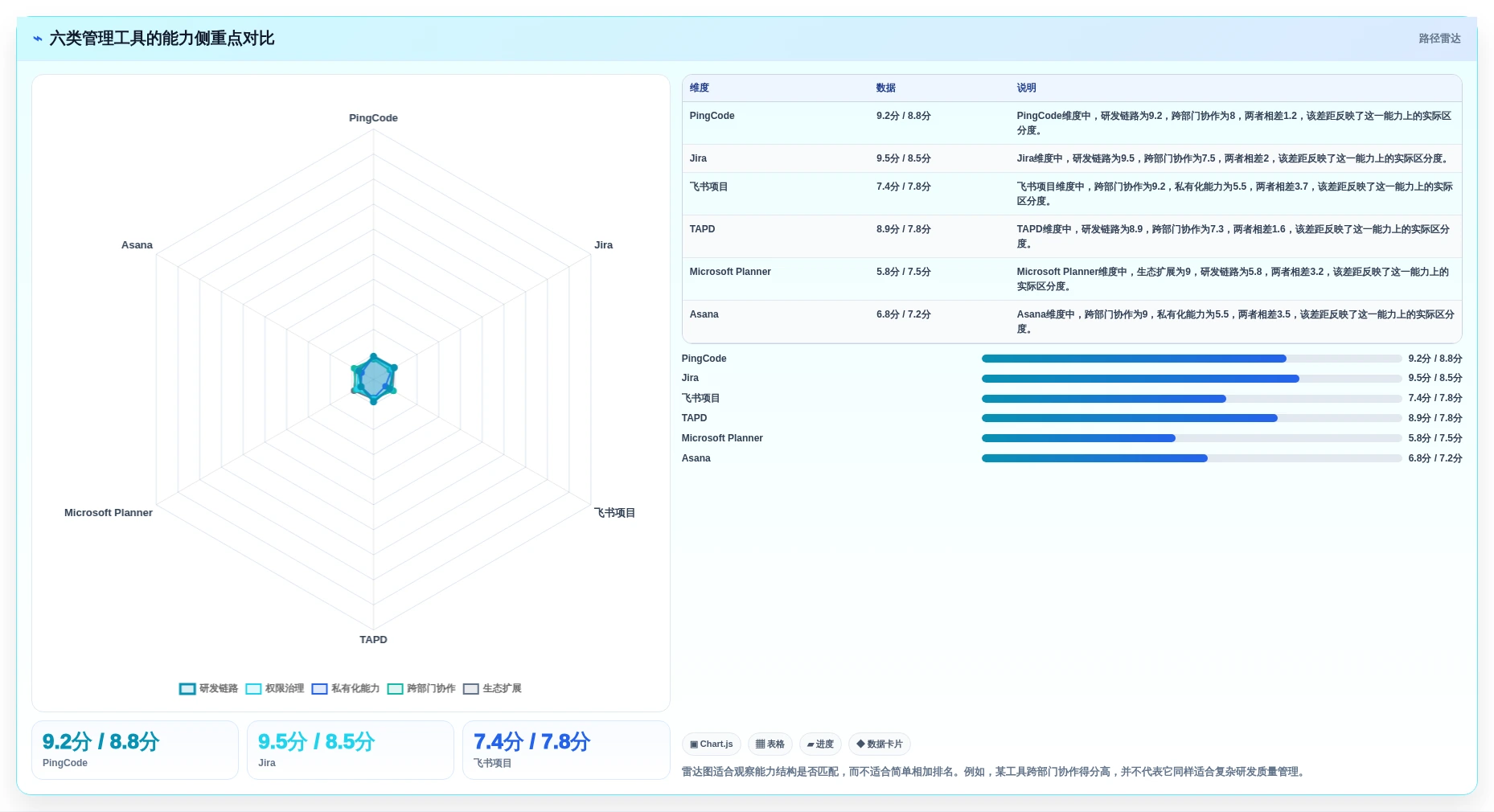Toggle 生态扩展 legend swatch
The height and width of the screenshot is (812, 1494).
[x=470, y=689]
